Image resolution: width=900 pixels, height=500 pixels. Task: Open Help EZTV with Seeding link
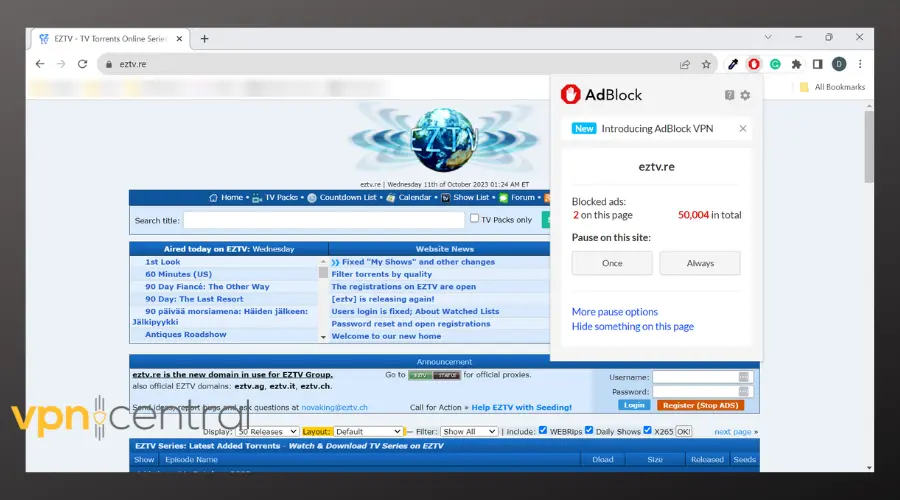point(521,408)
